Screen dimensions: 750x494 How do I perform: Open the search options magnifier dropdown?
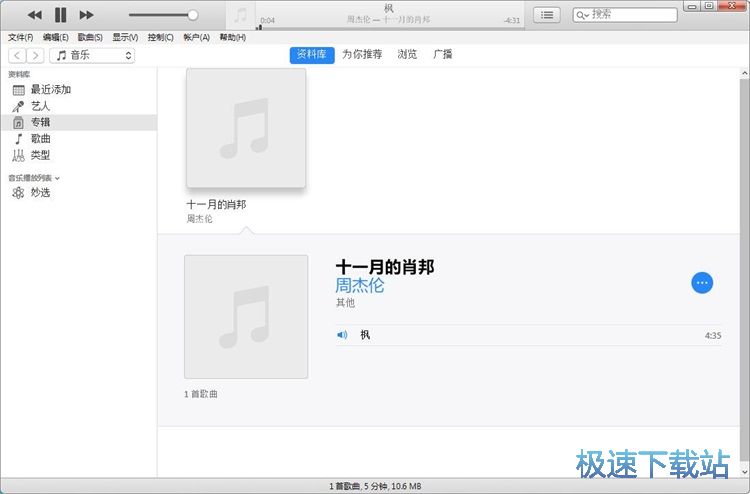pyautogui.click(x=582, y=15)
